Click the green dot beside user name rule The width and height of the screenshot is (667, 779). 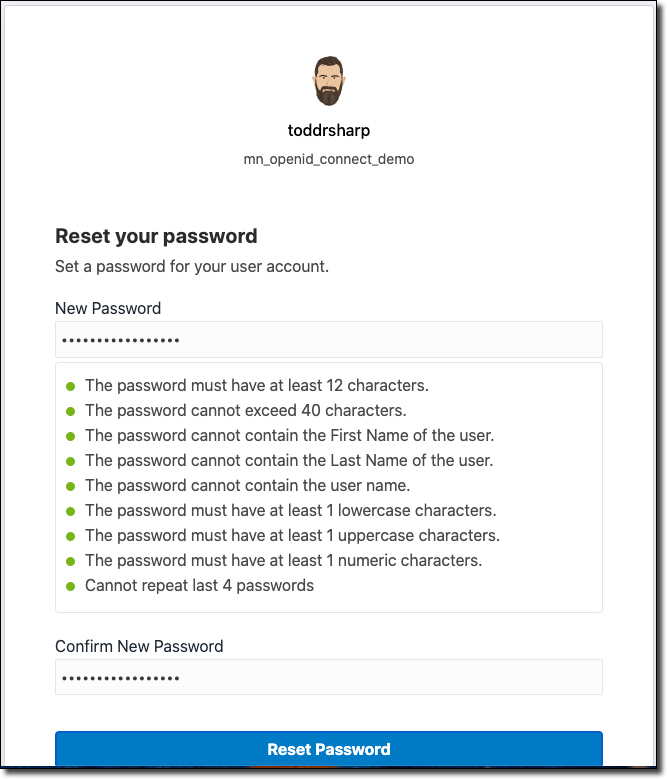[71, 486]
